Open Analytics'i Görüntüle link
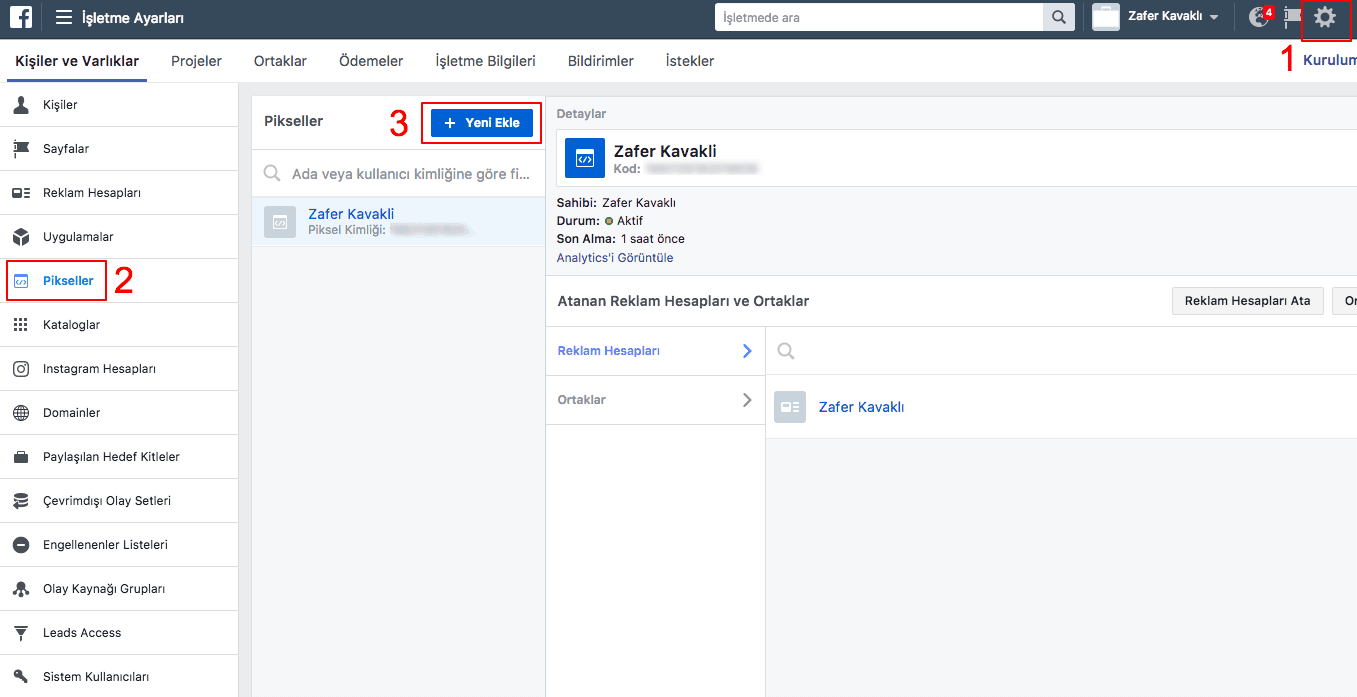This screenshot has height=697, width=1357. tap(615, 258)
